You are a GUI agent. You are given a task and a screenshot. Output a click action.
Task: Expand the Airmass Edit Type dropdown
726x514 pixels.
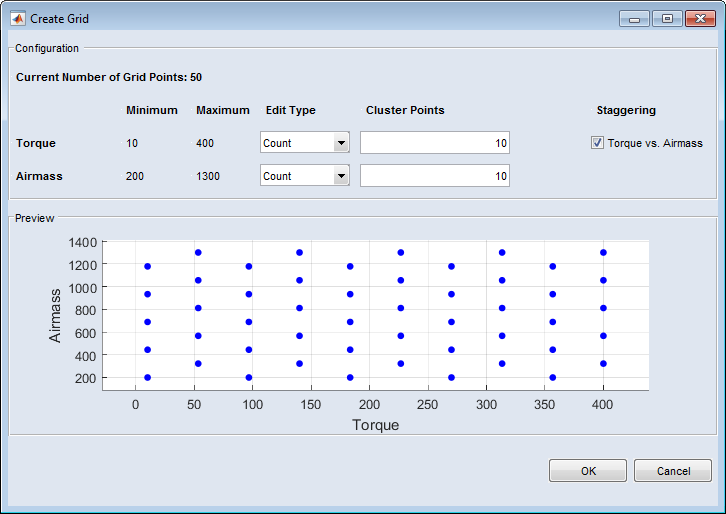[340, 176]
